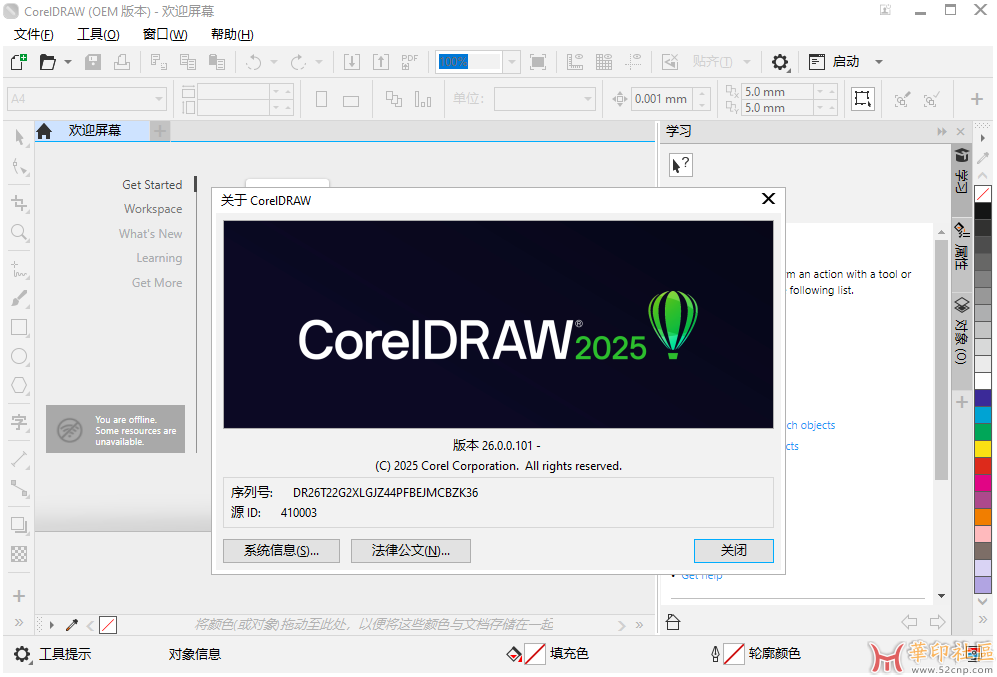Select the Text tool
Screen dimensions: 997x677
(19, 422)
